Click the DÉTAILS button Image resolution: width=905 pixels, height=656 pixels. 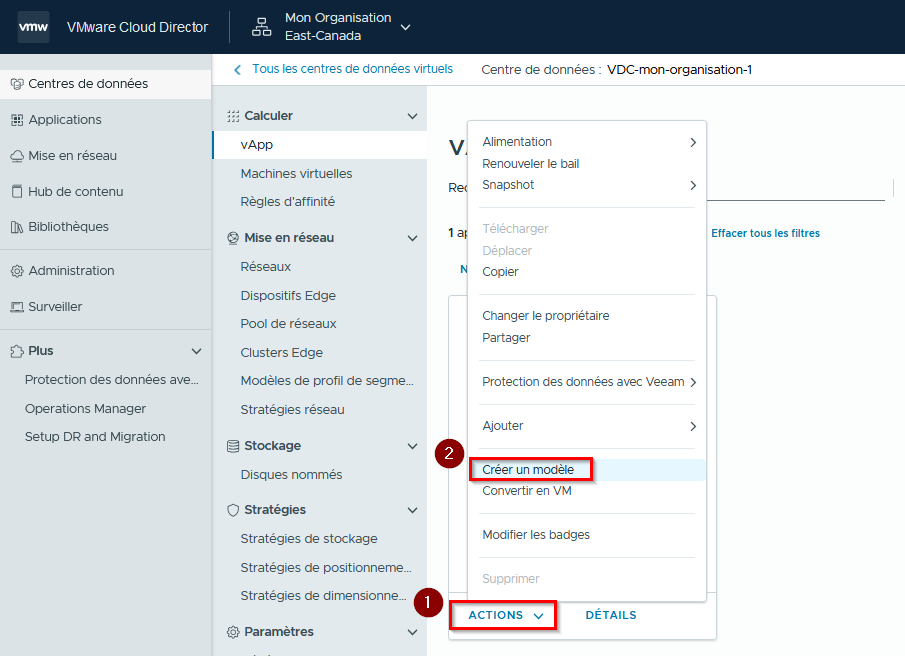pos(611,615)
